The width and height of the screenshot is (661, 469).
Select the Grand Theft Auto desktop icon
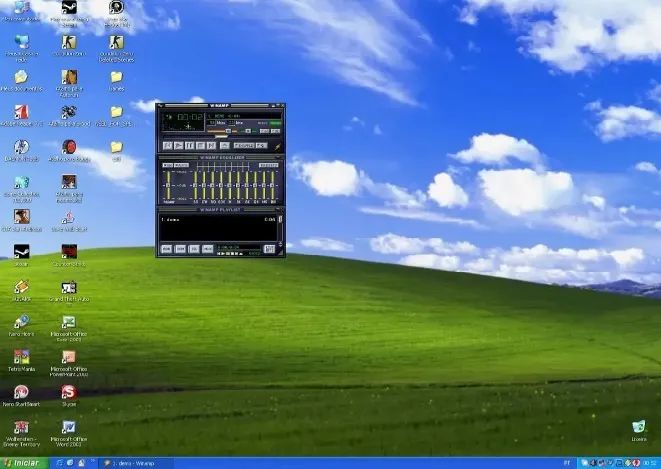(x=69, y=291)
